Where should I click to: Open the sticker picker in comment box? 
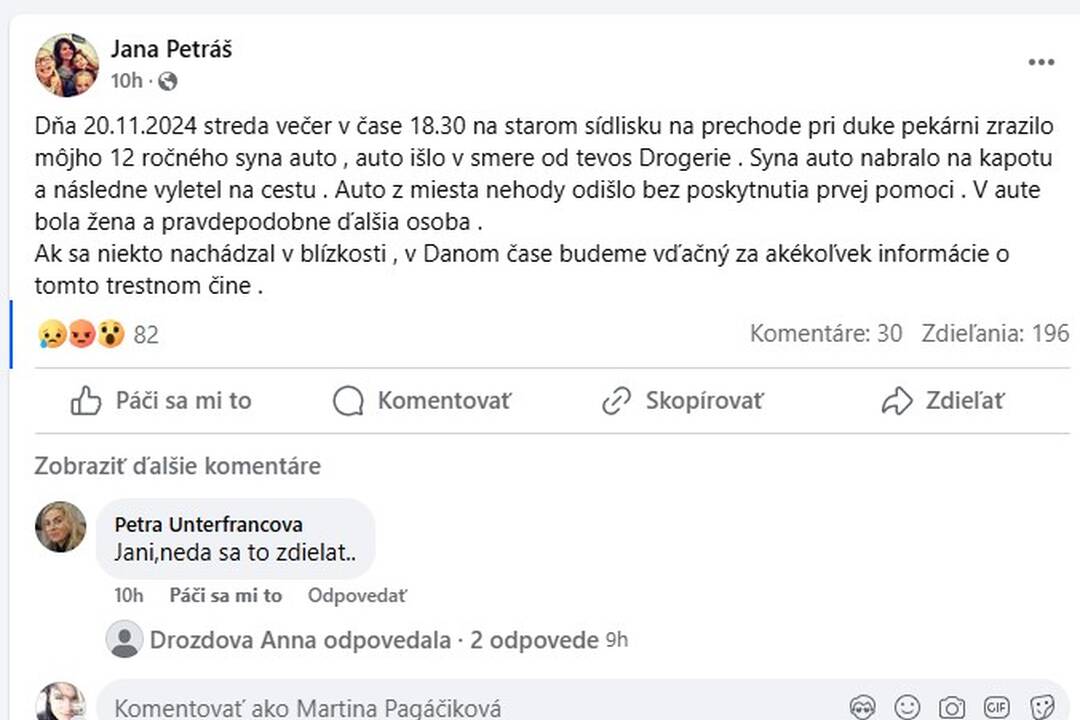pos(1042,707)
